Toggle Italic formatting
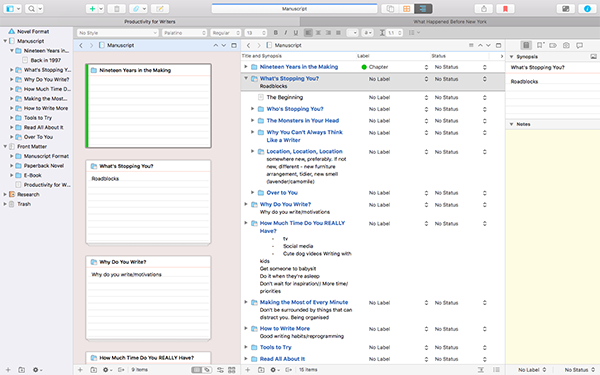600x375 pixels. (285, 33)
